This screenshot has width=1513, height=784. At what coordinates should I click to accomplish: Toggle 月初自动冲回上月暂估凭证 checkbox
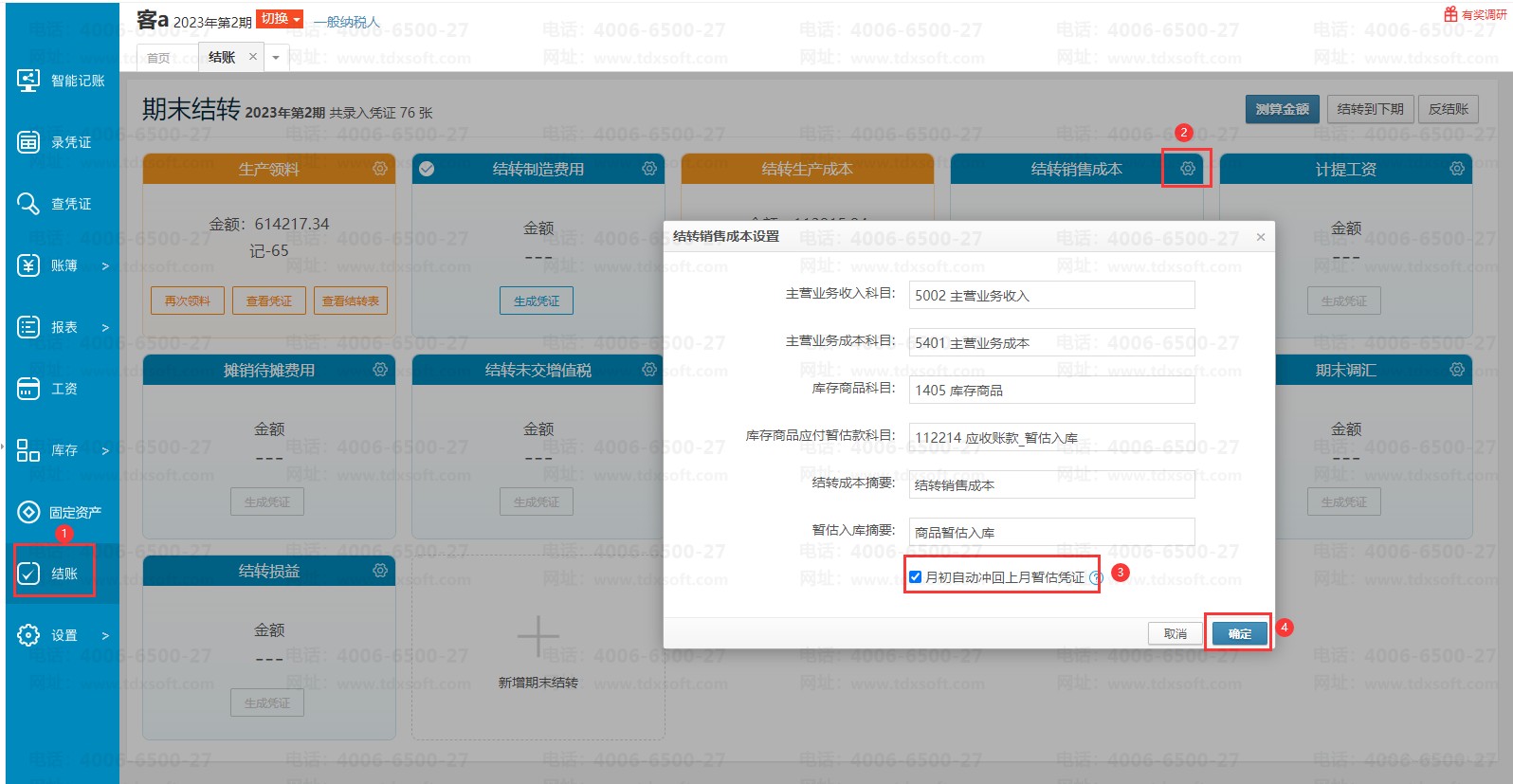pyautogui.click(x=916, y=576)
